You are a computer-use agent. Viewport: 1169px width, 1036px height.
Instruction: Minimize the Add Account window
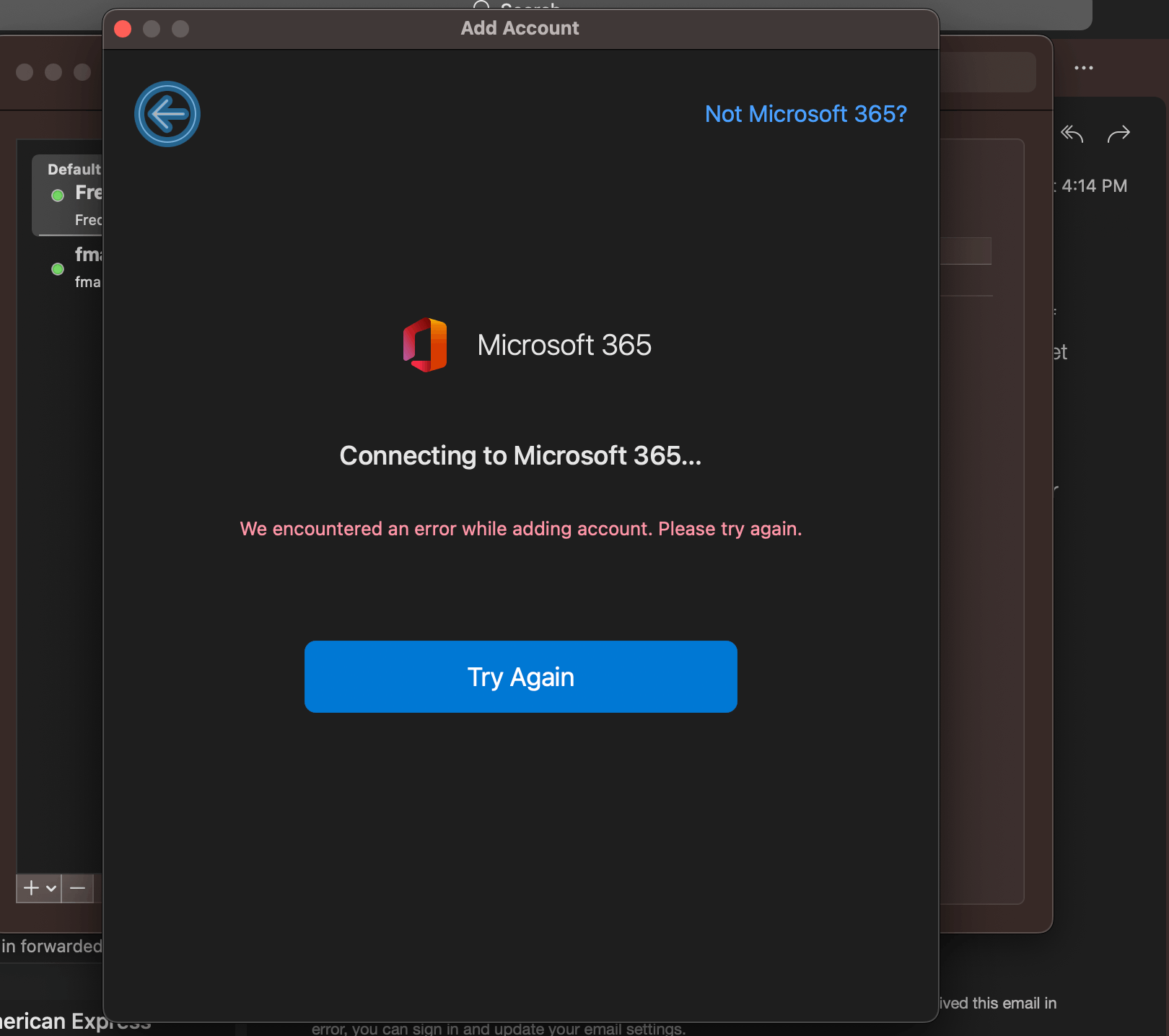click(152, 29)
